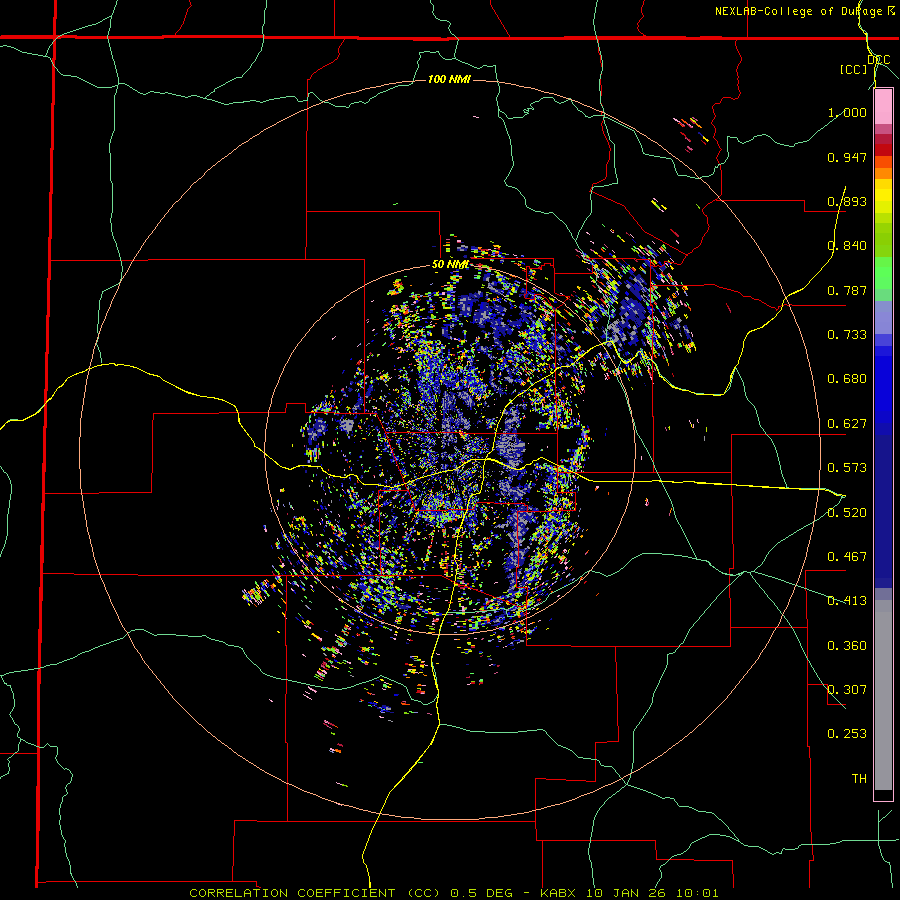Screen dimensions: 900x900
Task: Click the CORRELATION COEFFICIENT footer title
Action: coord(292,893)
